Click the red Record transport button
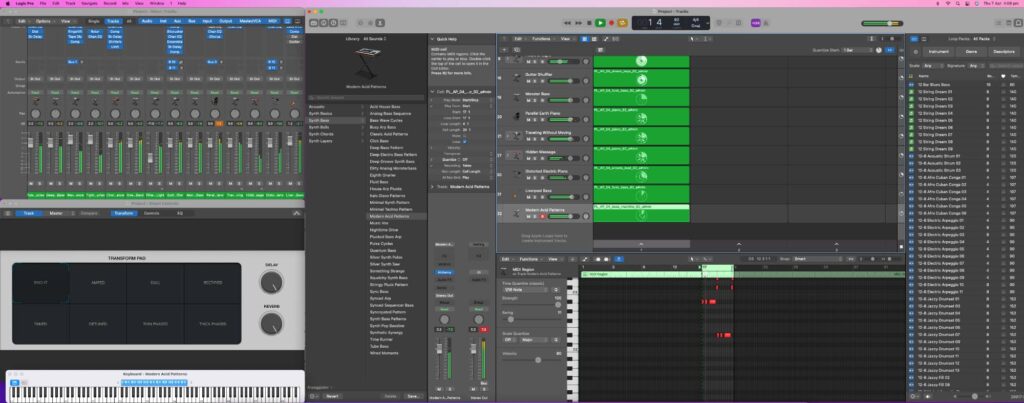Screen dimensions: 1024x403 [611, 23]
